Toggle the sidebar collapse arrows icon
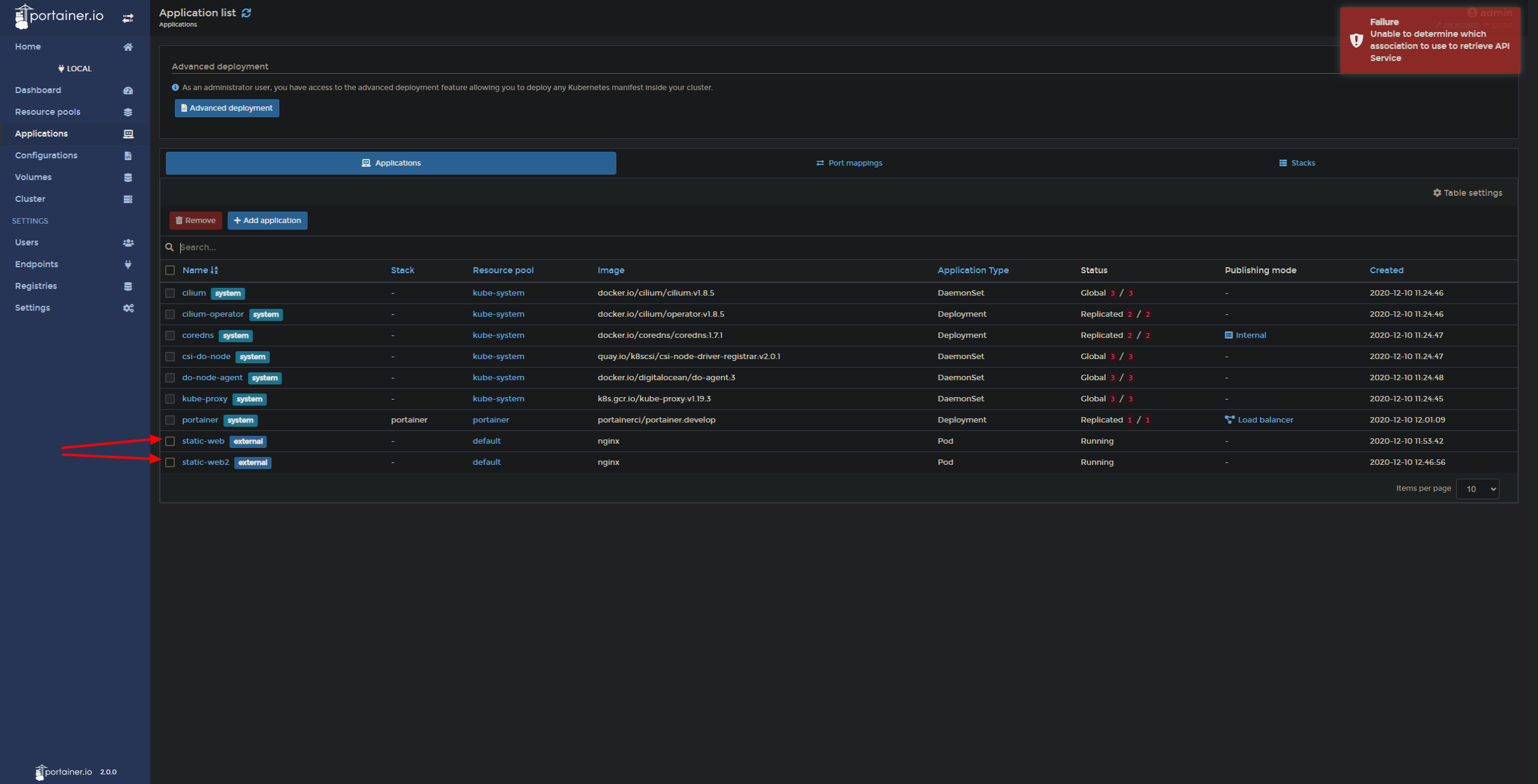This screenshot has width=1538, height=784. 128,18
